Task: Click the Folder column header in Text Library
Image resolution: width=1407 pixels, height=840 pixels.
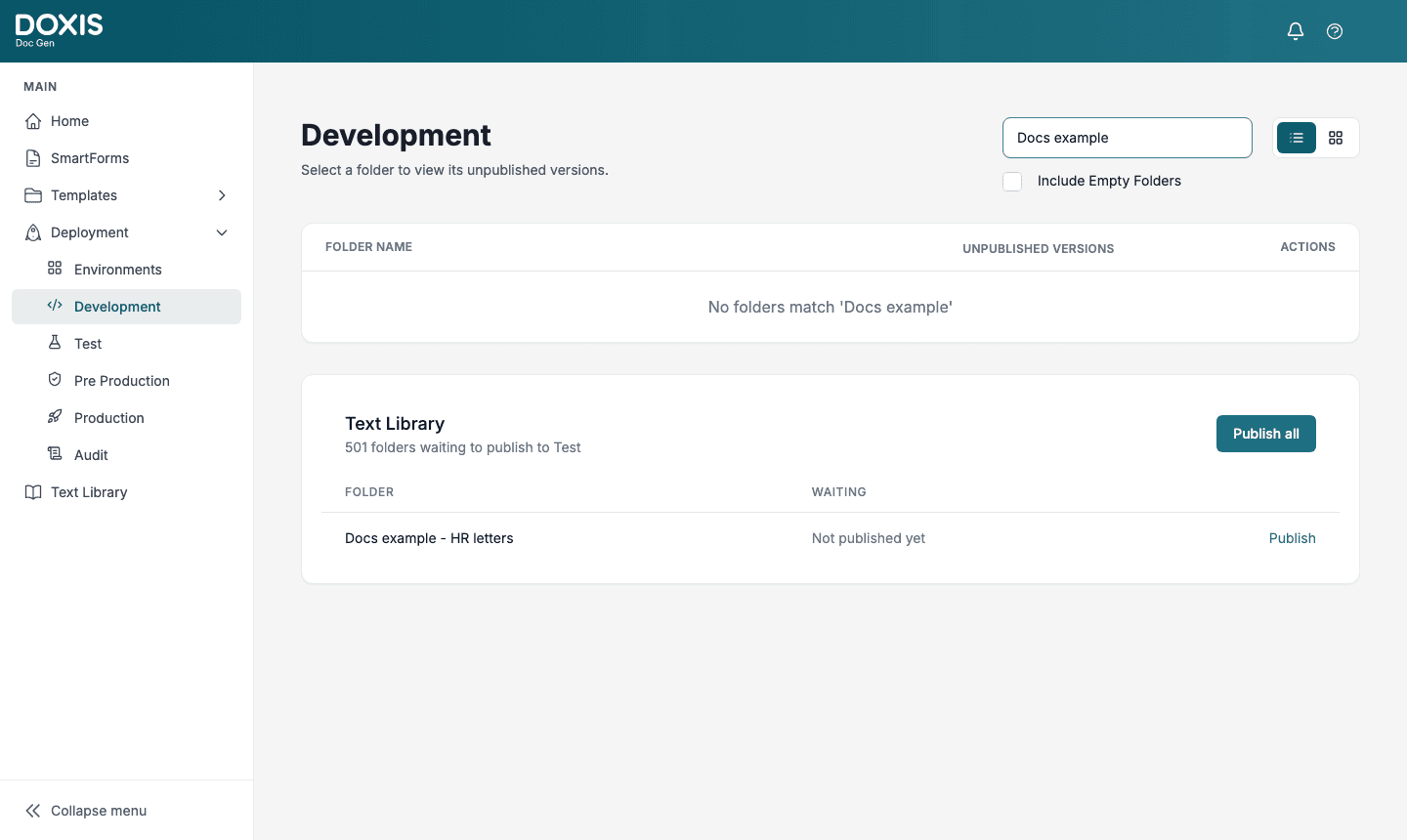Action: point(369,492)
